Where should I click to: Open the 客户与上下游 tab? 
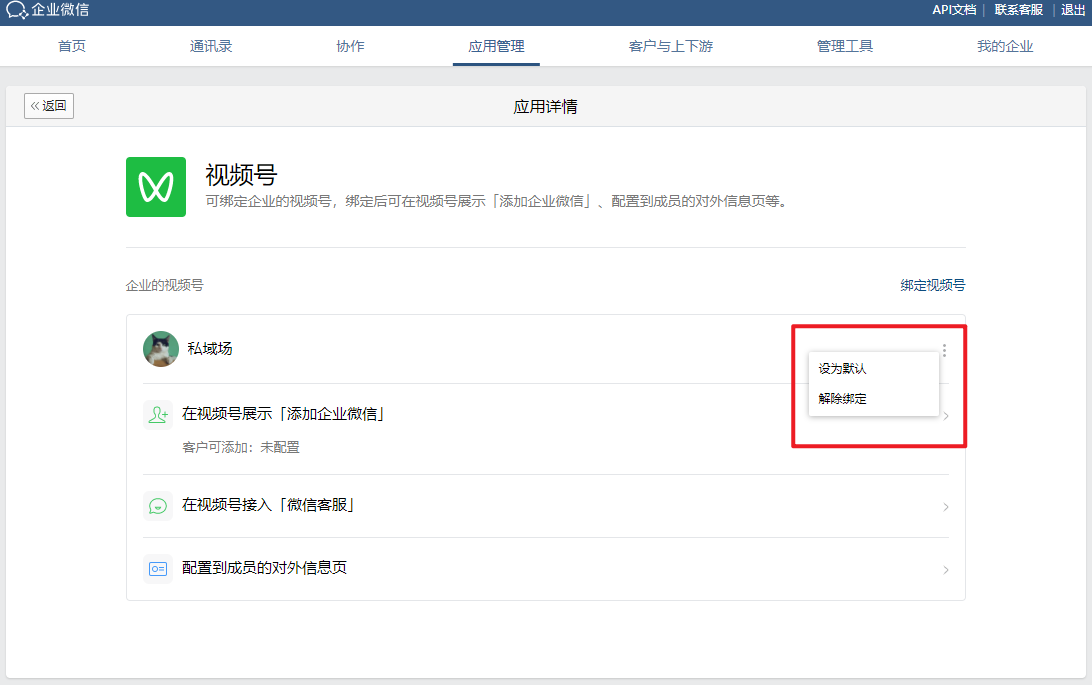click(x=671, y=46)
